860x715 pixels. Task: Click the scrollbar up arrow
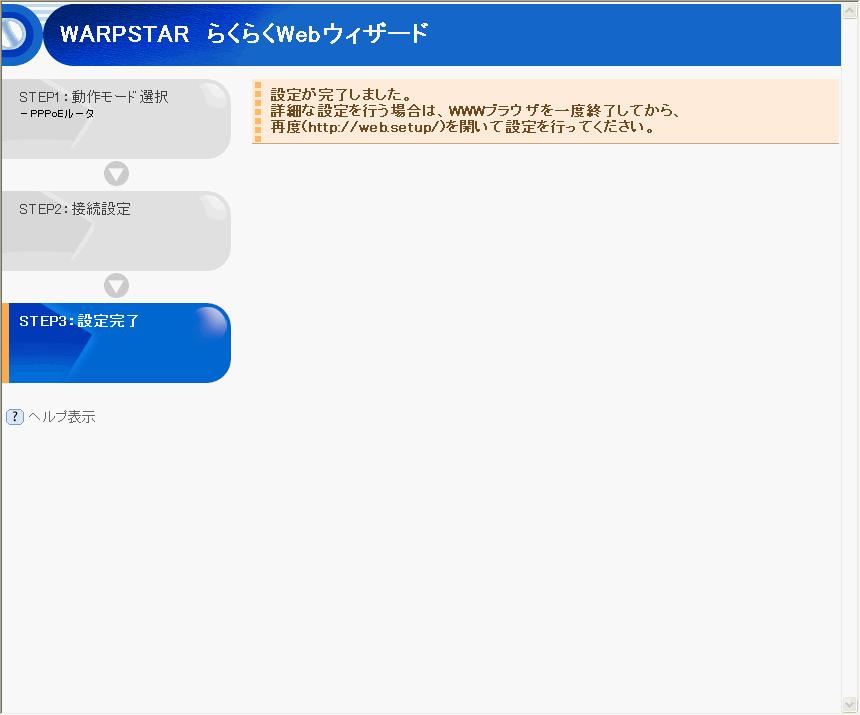850,11
